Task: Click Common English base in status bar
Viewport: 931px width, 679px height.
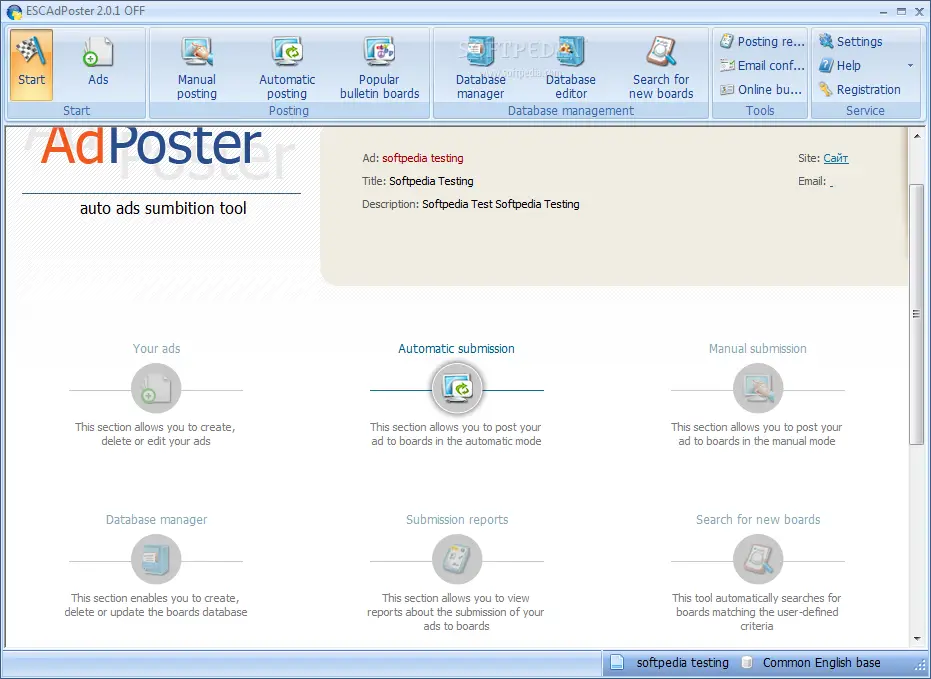Action: click(822, 662)
